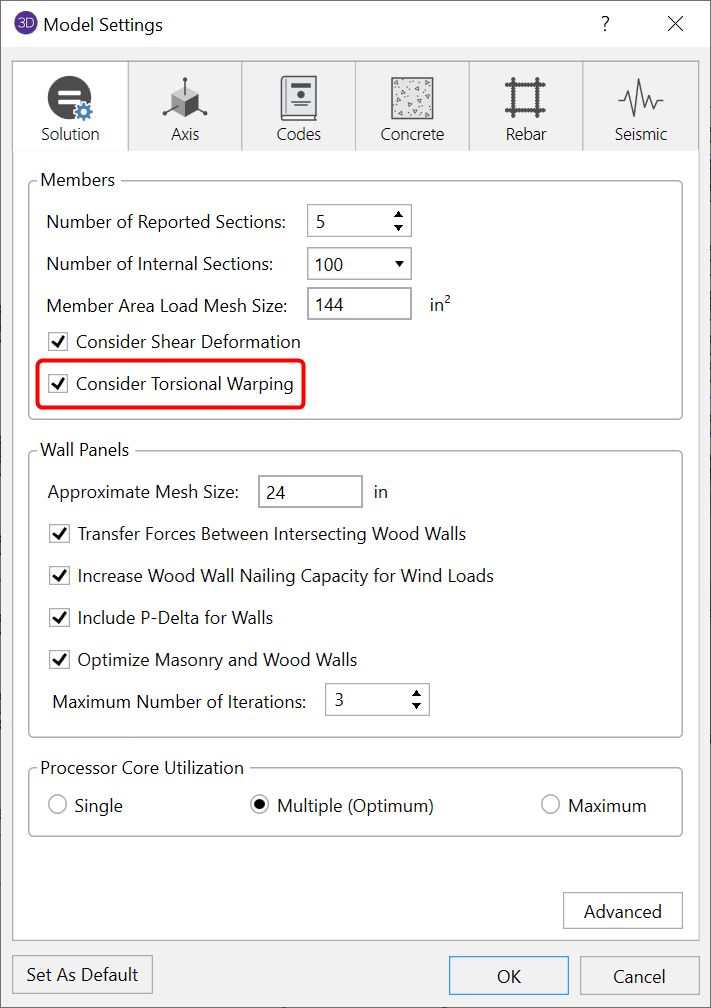The height and width of the screenshot is (1008, 711).
Task: Select Single processor core option
Action: 58,805
